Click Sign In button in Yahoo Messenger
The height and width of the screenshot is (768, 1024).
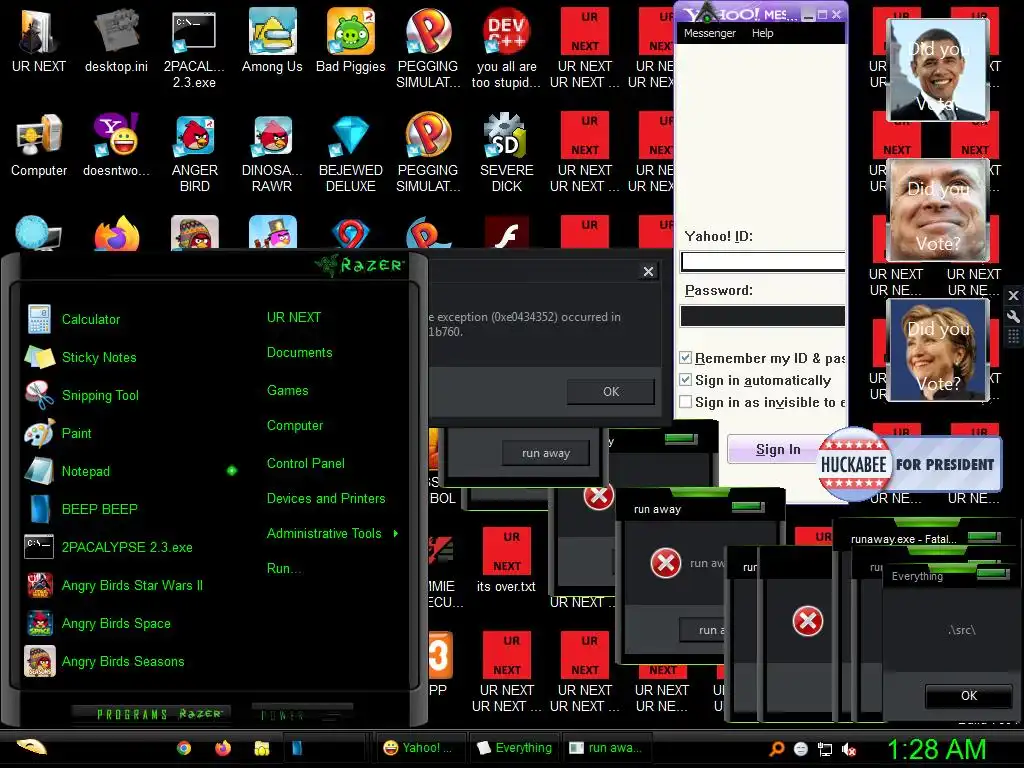(777, 449)
